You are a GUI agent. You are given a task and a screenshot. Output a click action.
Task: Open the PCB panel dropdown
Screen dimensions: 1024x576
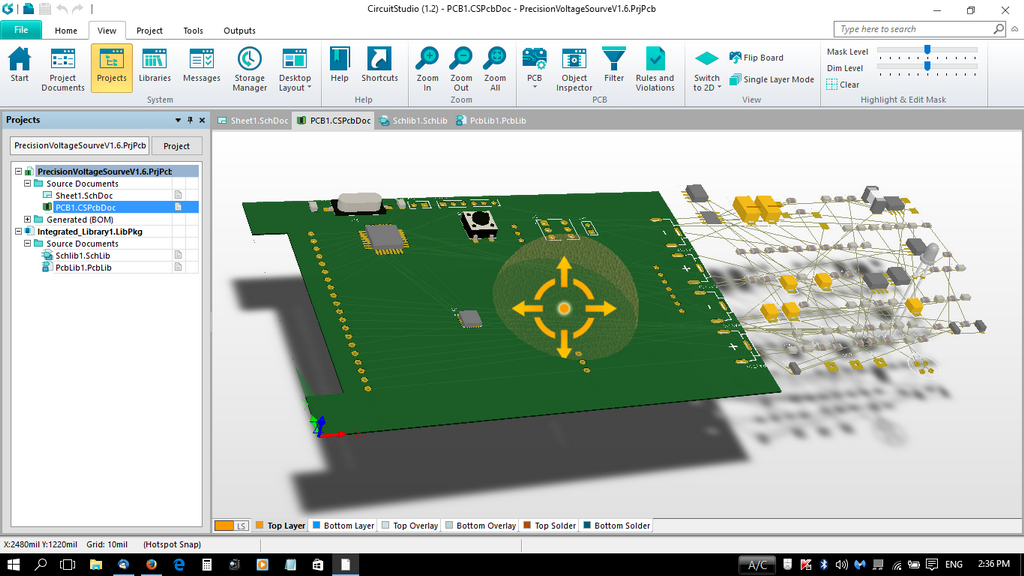tap(534, 69)
